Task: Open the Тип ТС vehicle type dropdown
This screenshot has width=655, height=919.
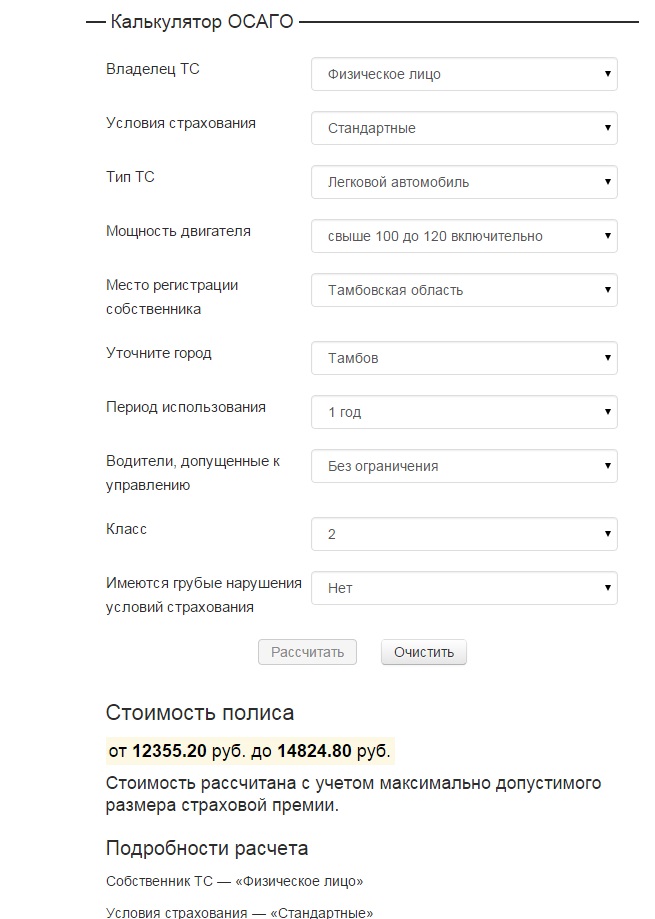Action: tap(464, 182)
